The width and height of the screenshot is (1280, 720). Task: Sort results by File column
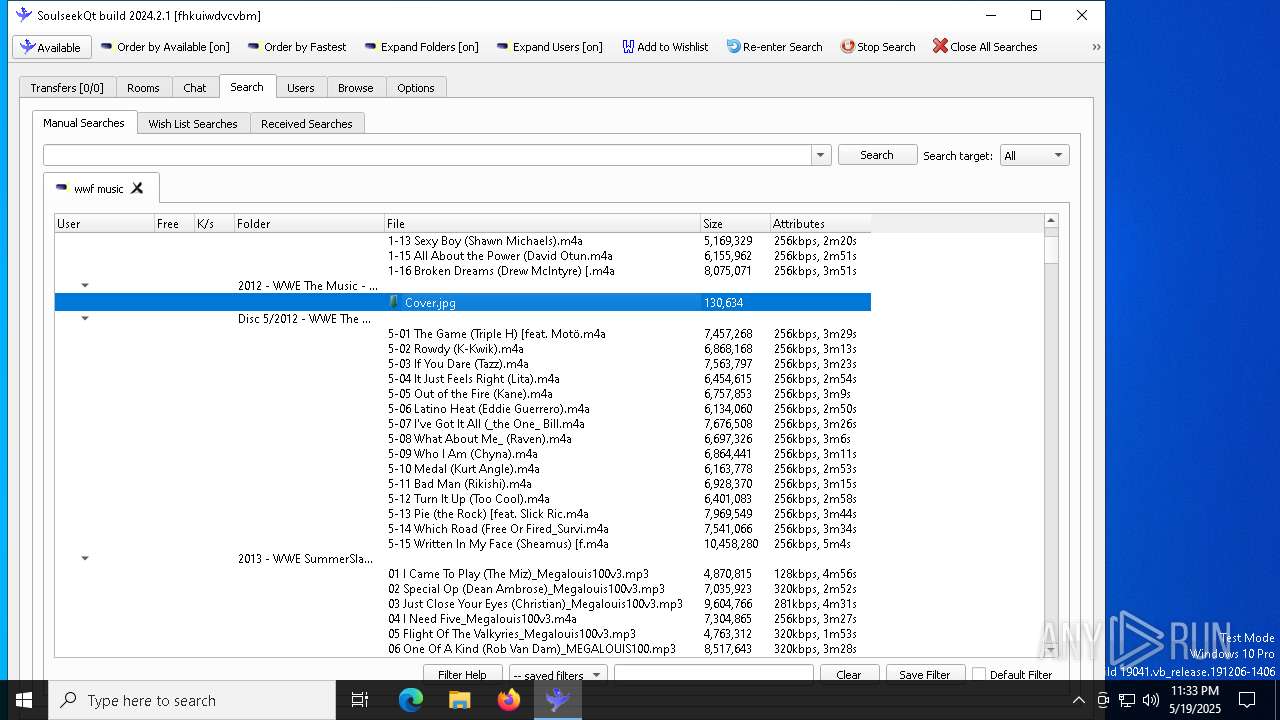click(x=542, y=223)
